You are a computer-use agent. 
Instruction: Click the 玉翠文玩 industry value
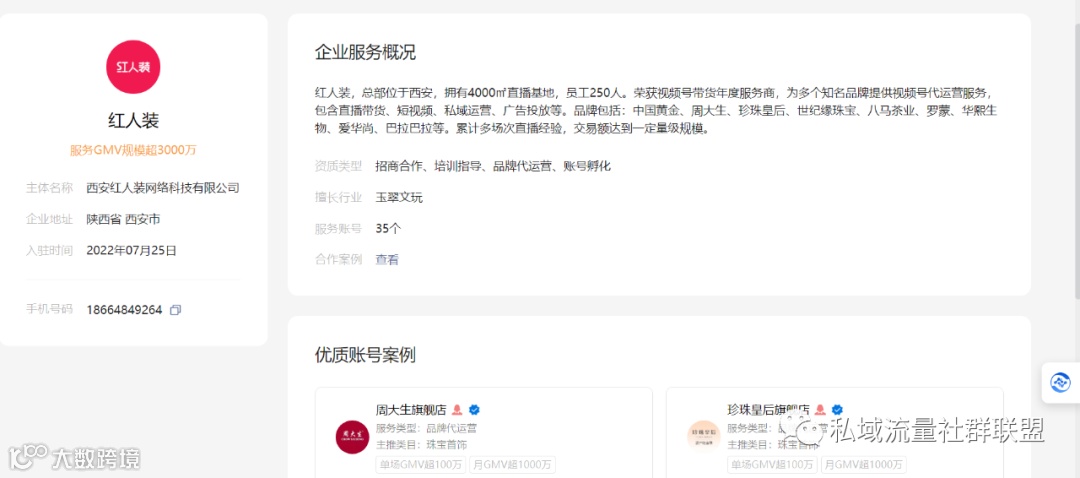[399, 198]
